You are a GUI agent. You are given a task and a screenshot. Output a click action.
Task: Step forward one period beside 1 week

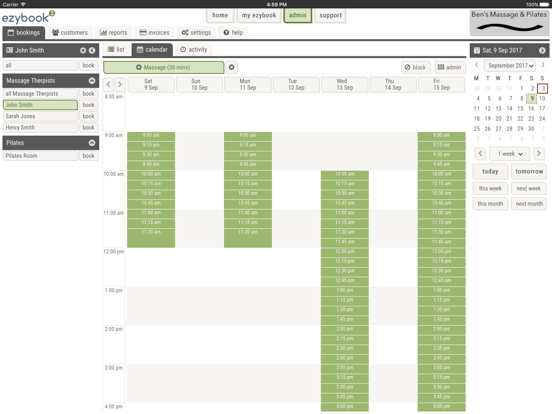coord(539,153)
